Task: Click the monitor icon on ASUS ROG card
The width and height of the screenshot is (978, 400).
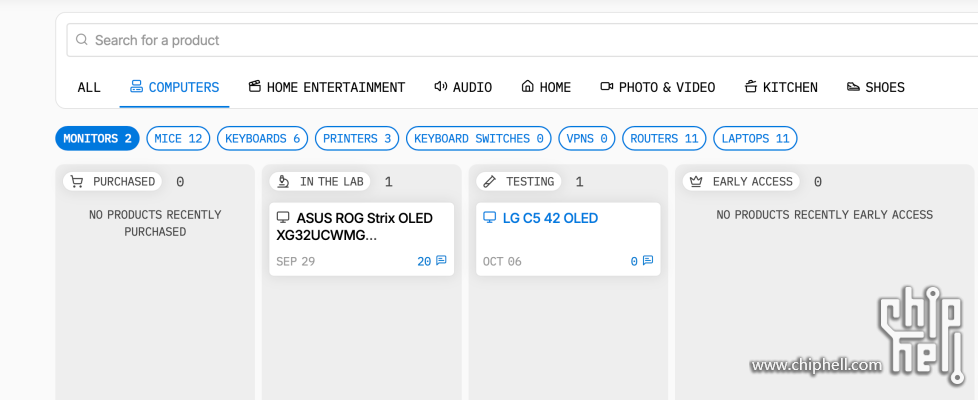Action: (283, 218)
